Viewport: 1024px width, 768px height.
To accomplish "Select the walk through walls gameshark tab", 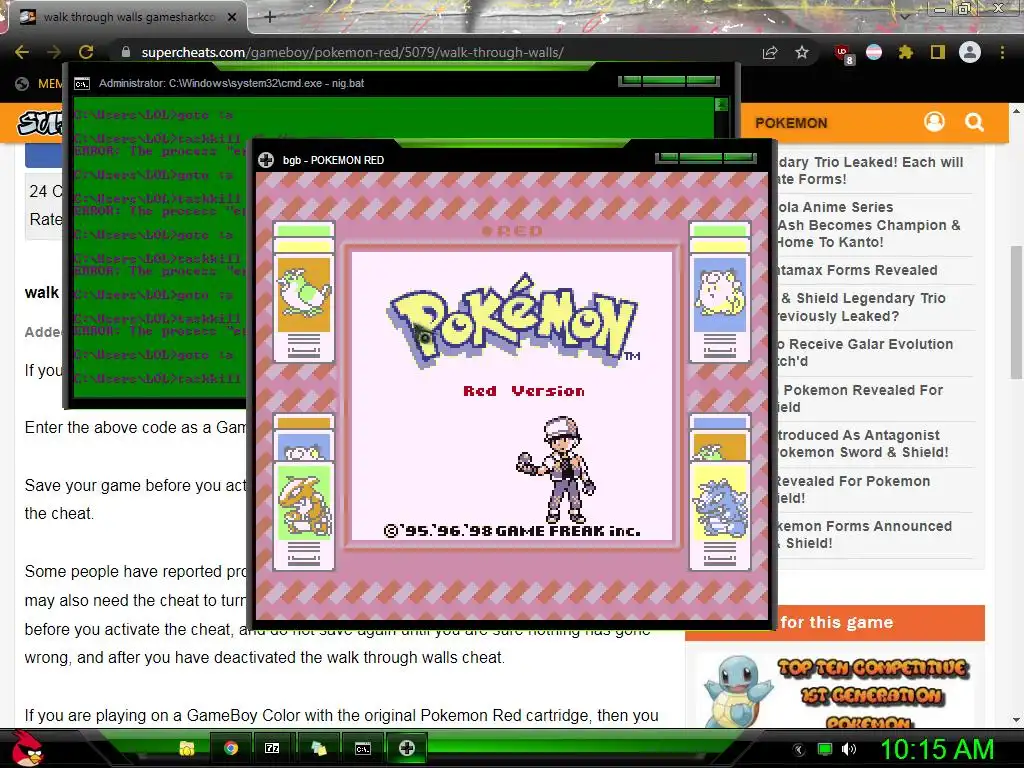I will [129, 17].
